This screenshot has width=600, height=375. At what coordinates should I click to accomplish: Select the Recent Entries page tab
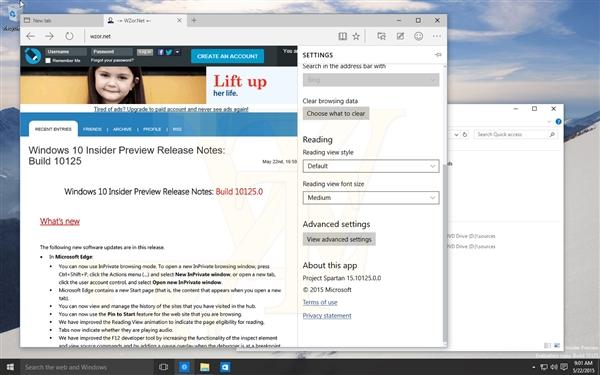[53, 129]
